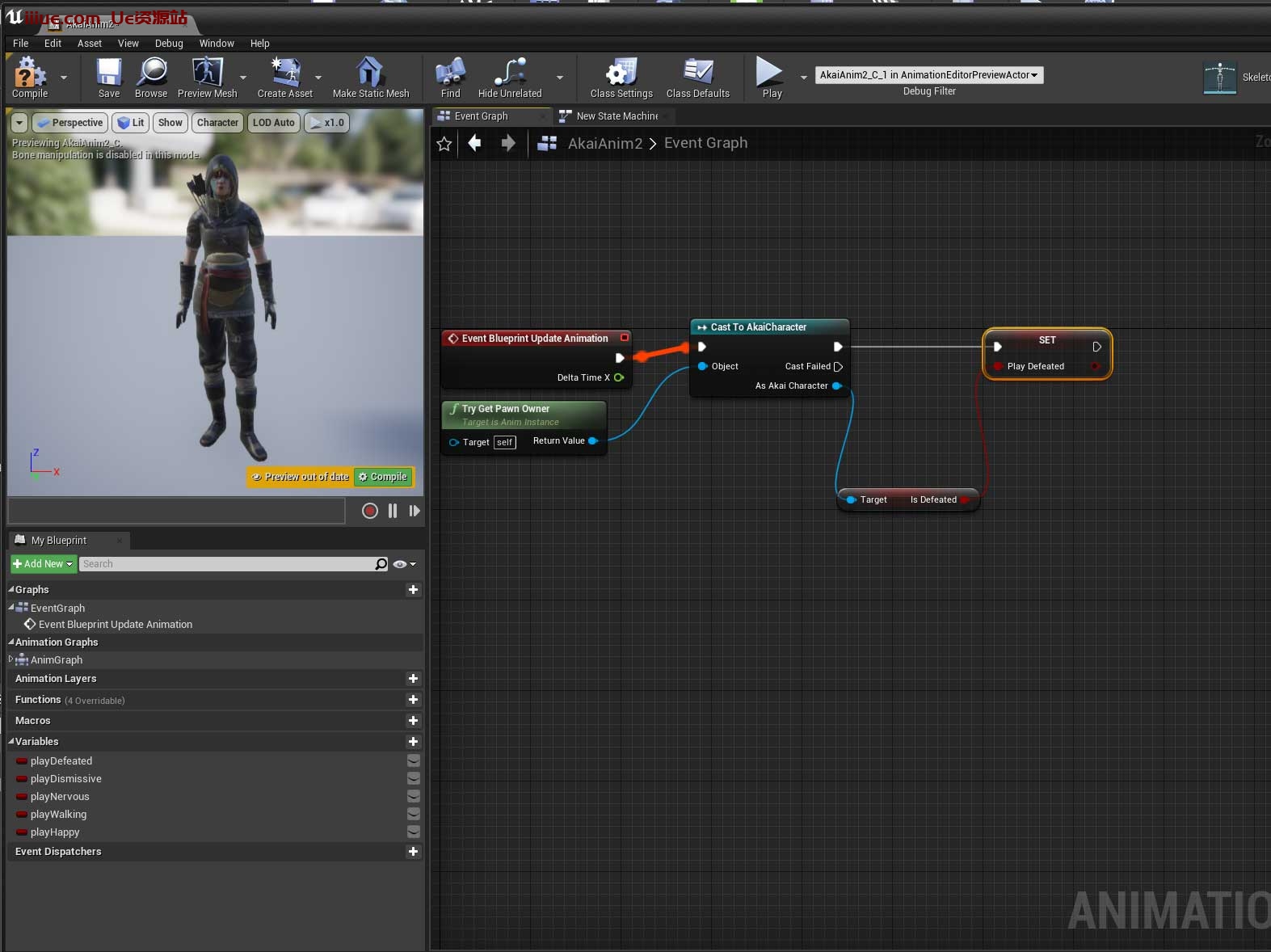Open the Asset menu
This screenshot has width=1271, height=952.
click(89, 44)
